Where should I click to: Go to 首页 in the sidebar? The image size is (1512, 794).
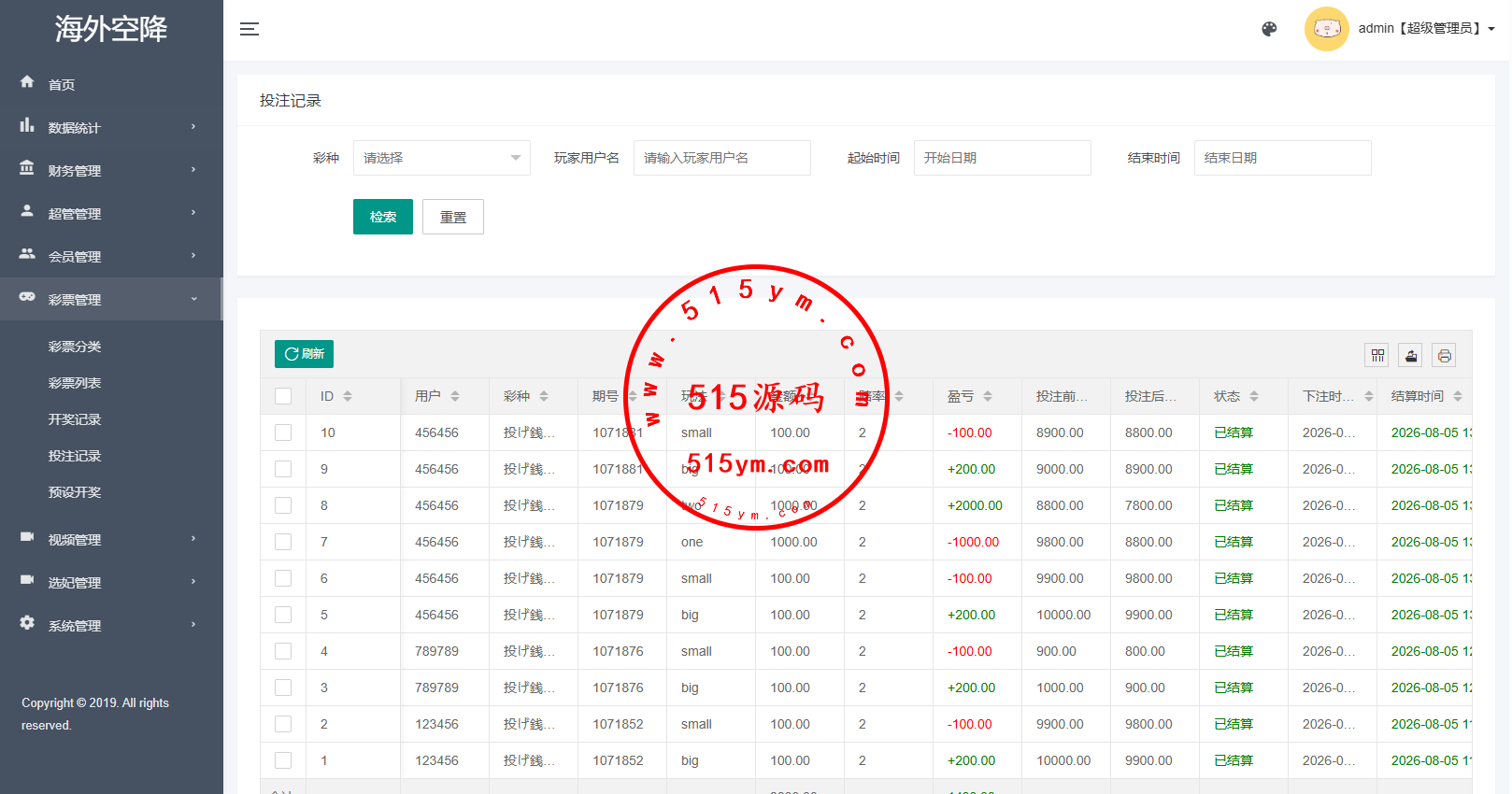coord(111,84)
